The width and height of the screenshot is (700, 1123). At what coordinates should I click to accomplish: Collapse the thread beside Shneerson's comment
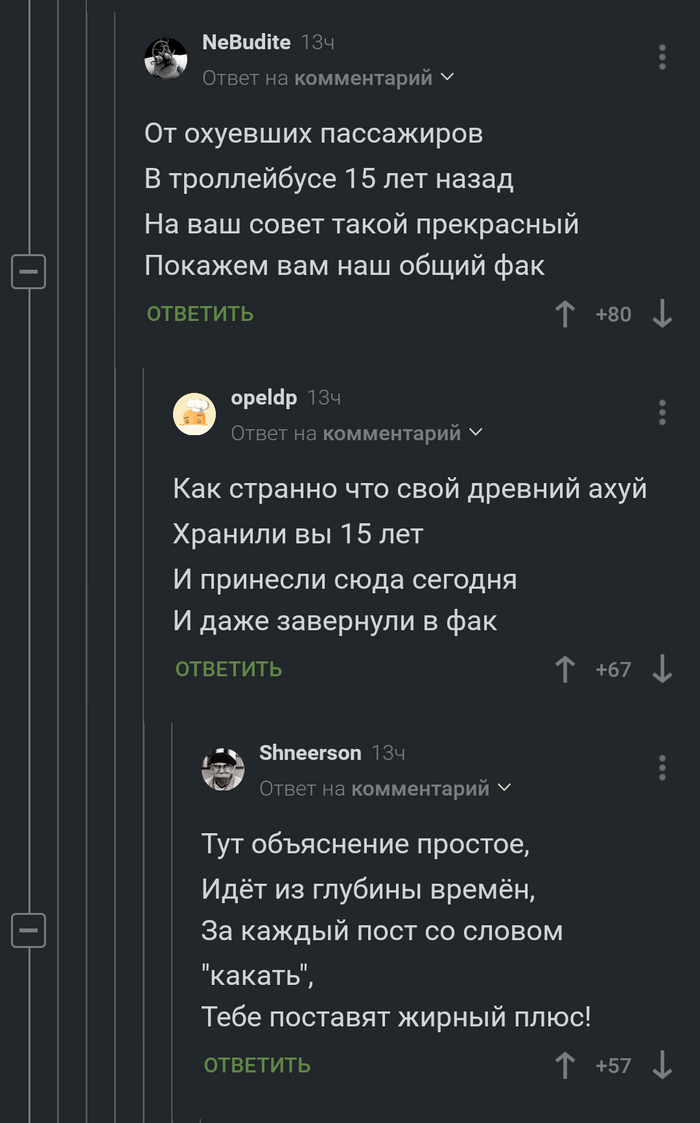(x=29, y=930)
